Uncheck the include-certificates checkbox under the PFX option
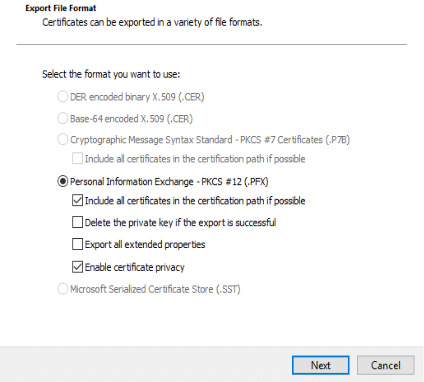Image resolution: width=424 pixels, height=382 pixels. pyautogui.click(x=77, y=200)
